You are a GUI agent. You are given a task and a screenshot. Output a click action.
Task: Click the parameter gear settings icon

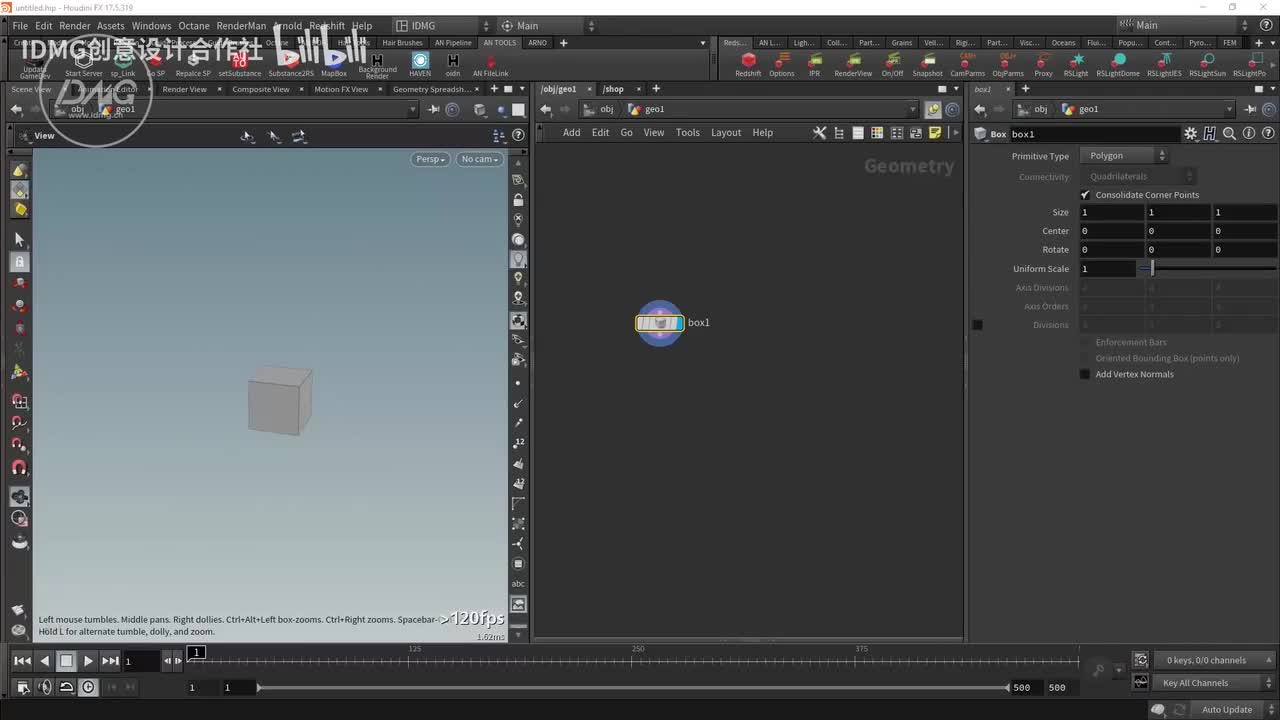pyautogui.click(x=1190, y=134)
